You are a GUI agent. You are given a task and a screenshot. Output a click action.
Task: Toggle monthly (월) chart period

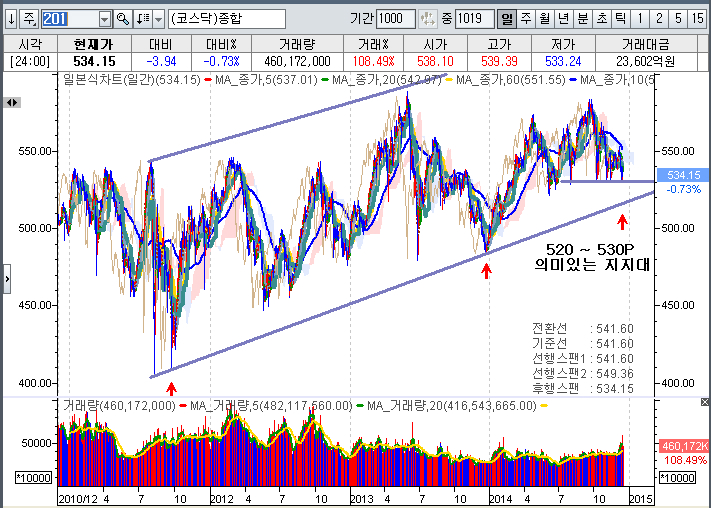(545, 19)
